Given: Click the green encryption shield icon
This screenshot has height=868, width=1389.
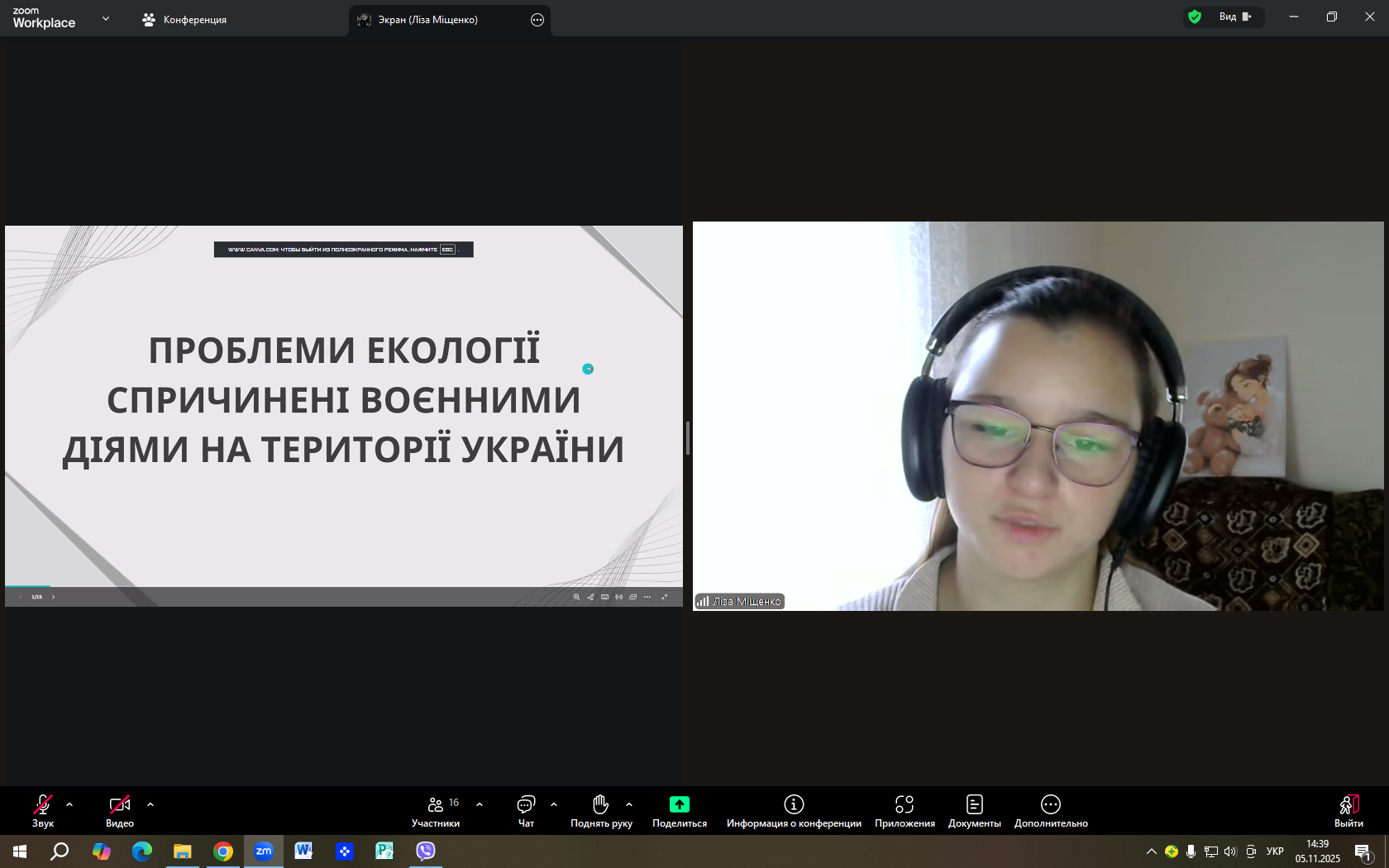Looking at the screenshot, I should click(x=1195, y=17).
